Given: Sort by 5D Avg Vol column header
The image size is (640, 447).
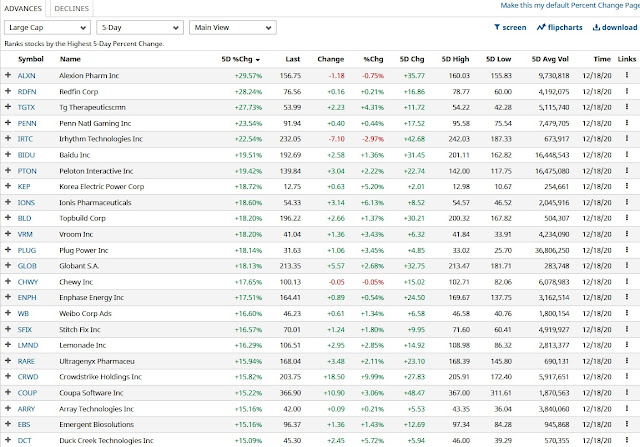Looking at the screenshot, I should click(550, 59).
